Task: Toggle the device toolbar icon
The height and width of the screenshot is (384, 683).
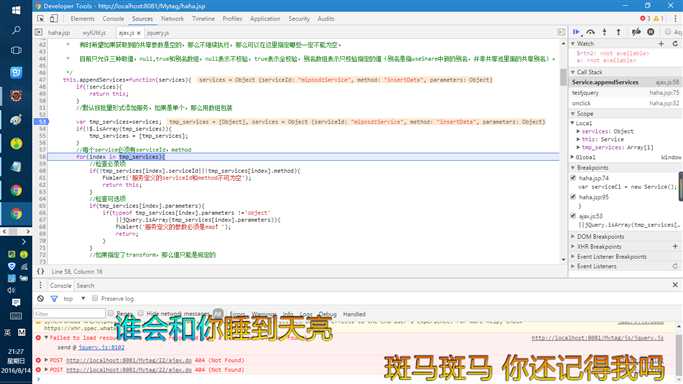Action: (x=53, y=19)
